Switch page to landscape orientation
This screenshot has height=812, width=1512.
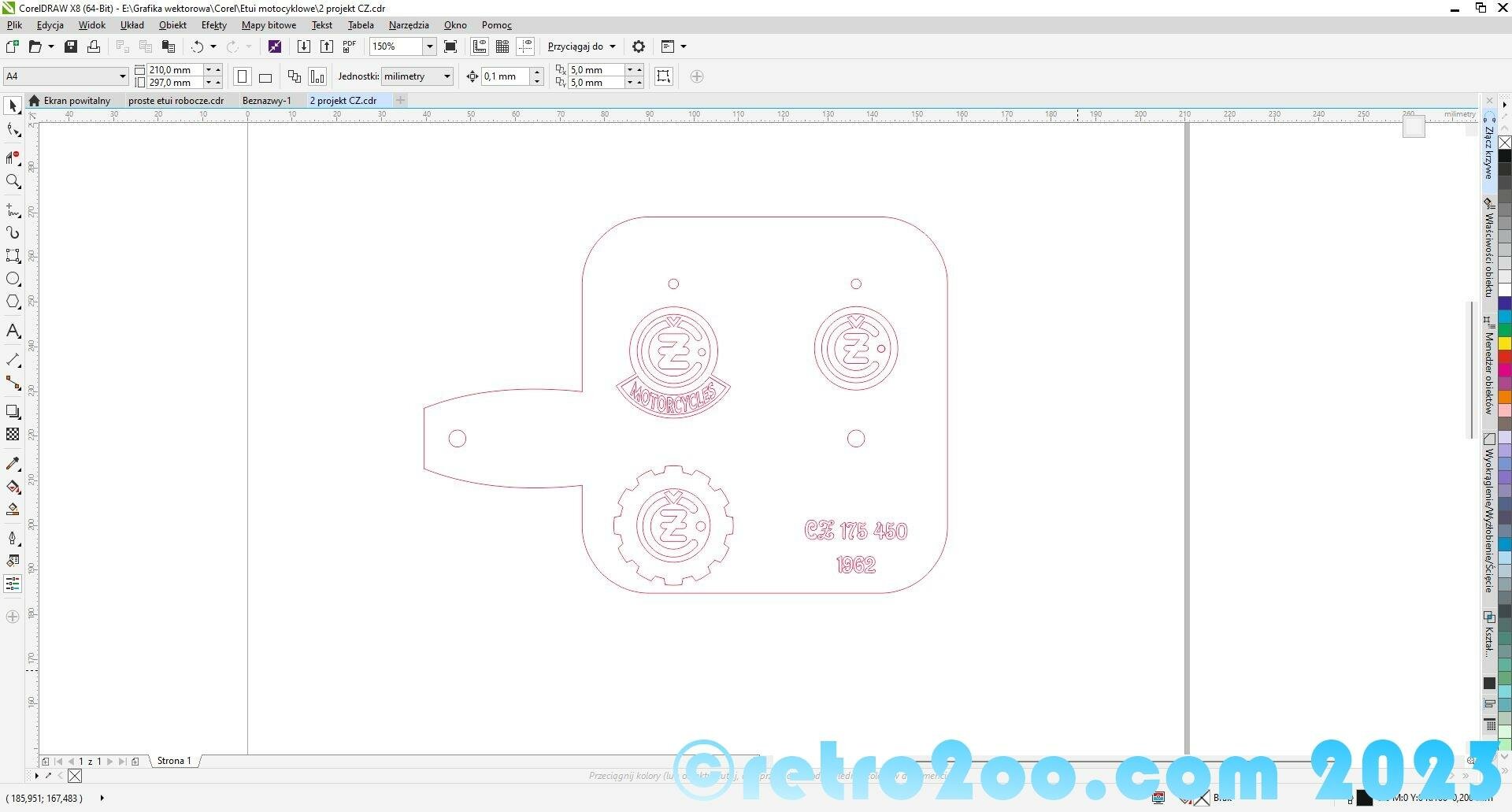[265, 77]
